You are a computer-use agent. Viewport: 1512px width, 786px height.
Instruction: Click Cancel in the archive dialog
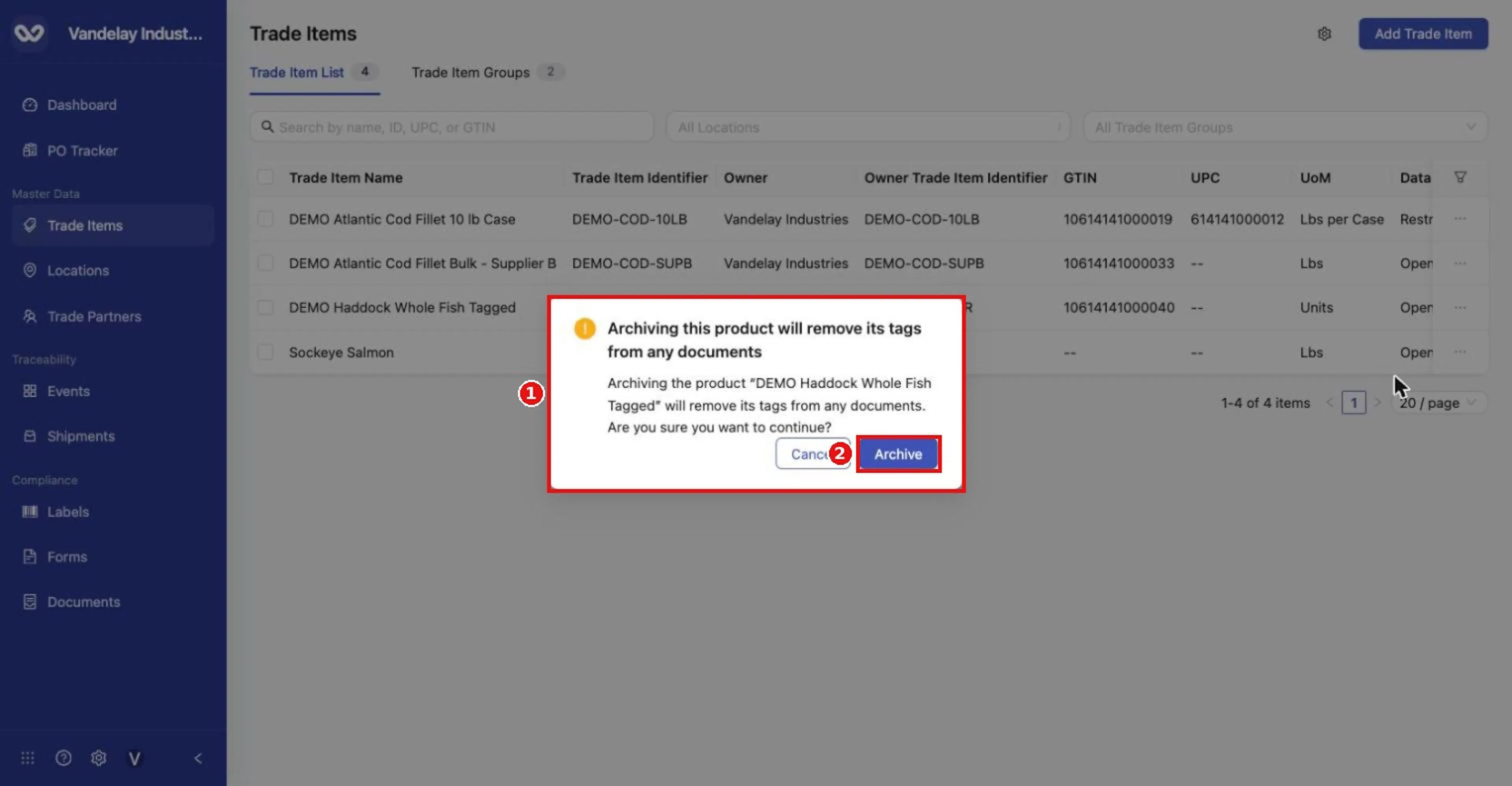(813, 454)
